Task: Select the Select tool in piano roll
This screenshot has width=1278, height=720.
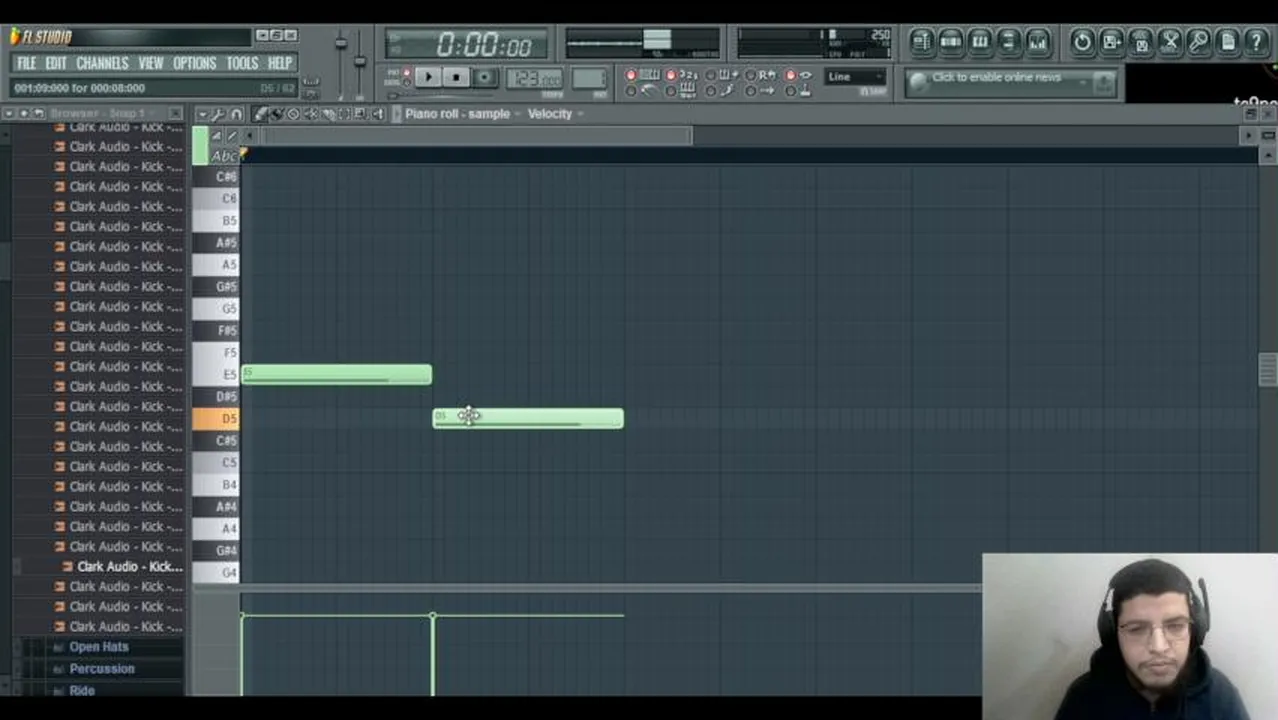Action: [344, 114]
